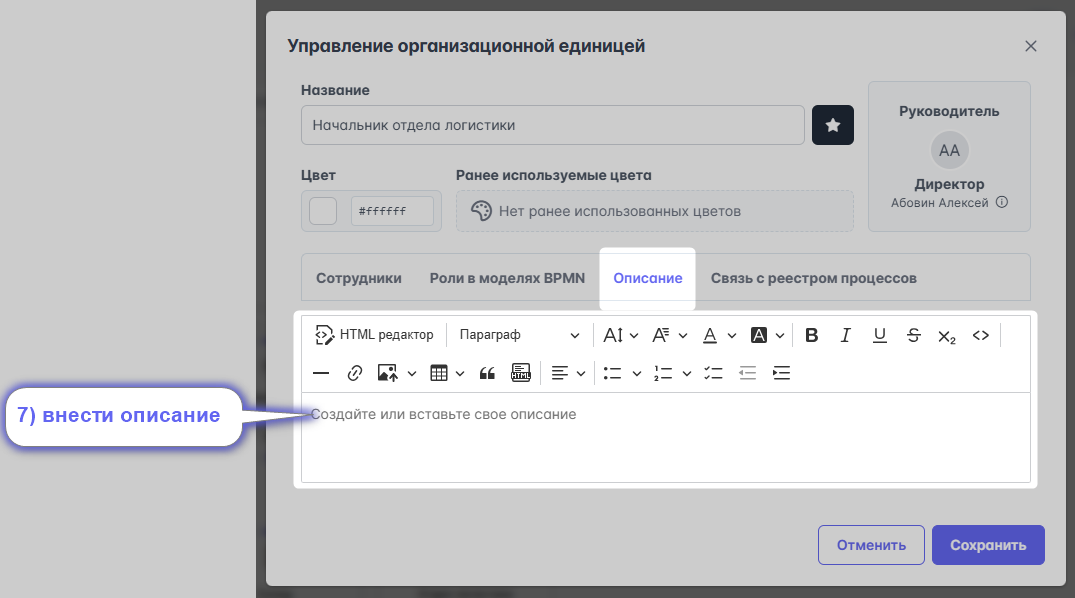Click into the Название input field

(552, 125)
